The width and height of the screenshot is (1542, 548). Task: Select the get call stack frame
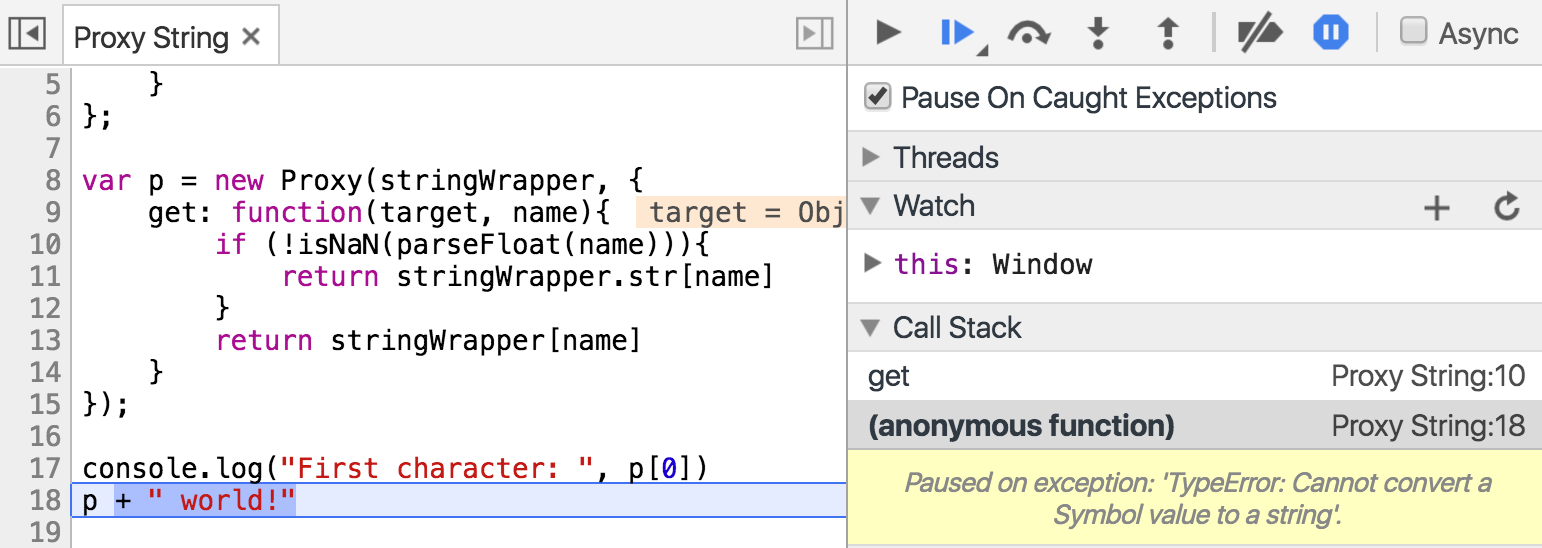click(1194, 376)
